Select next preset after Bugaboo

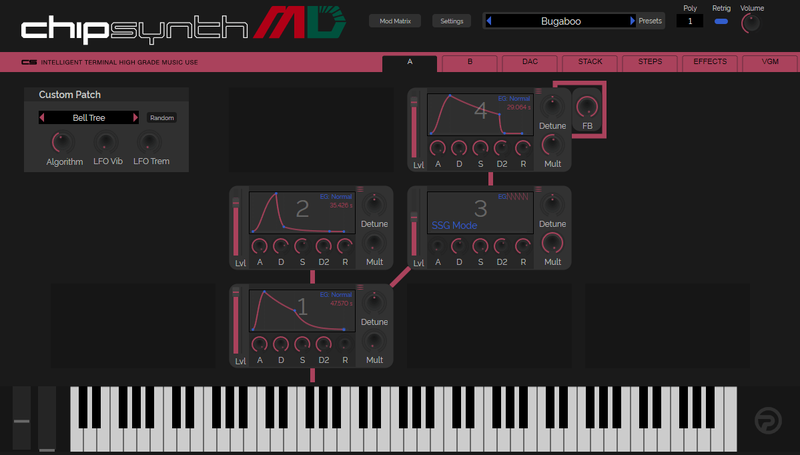click(x=631, y=20)
